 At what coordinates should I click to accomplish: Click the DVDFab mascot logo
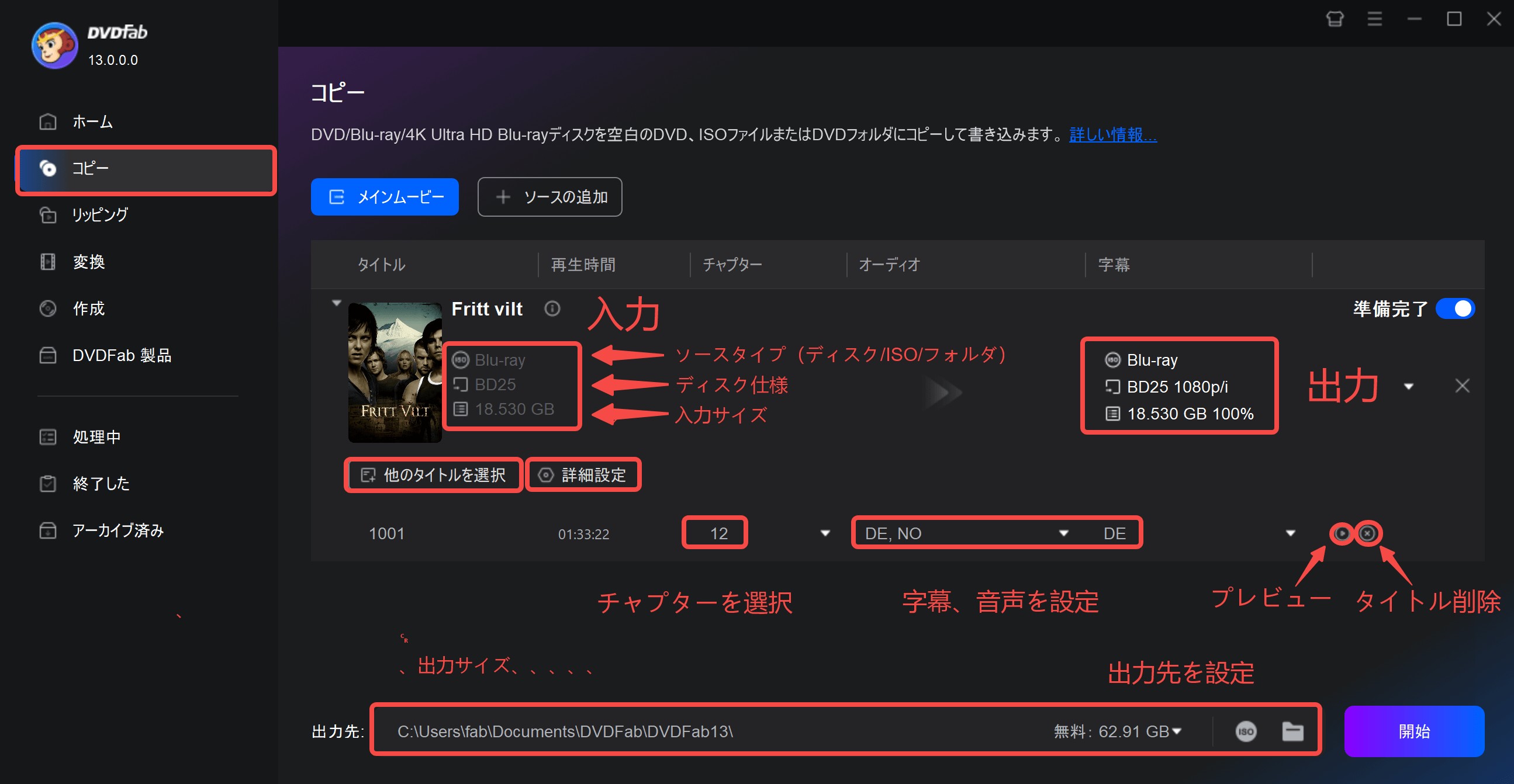coord(54,46)
